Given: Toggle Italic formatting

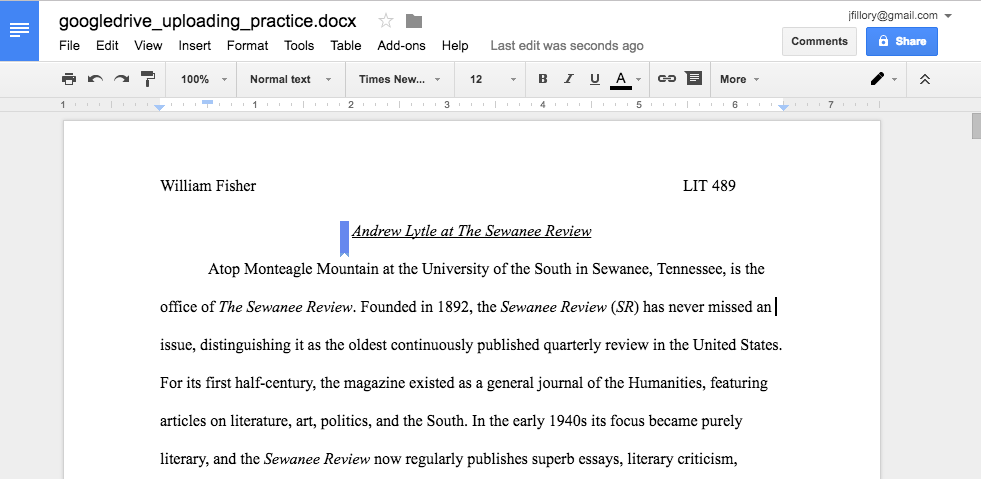Looking at the screenshot, I should pos(569,79).
